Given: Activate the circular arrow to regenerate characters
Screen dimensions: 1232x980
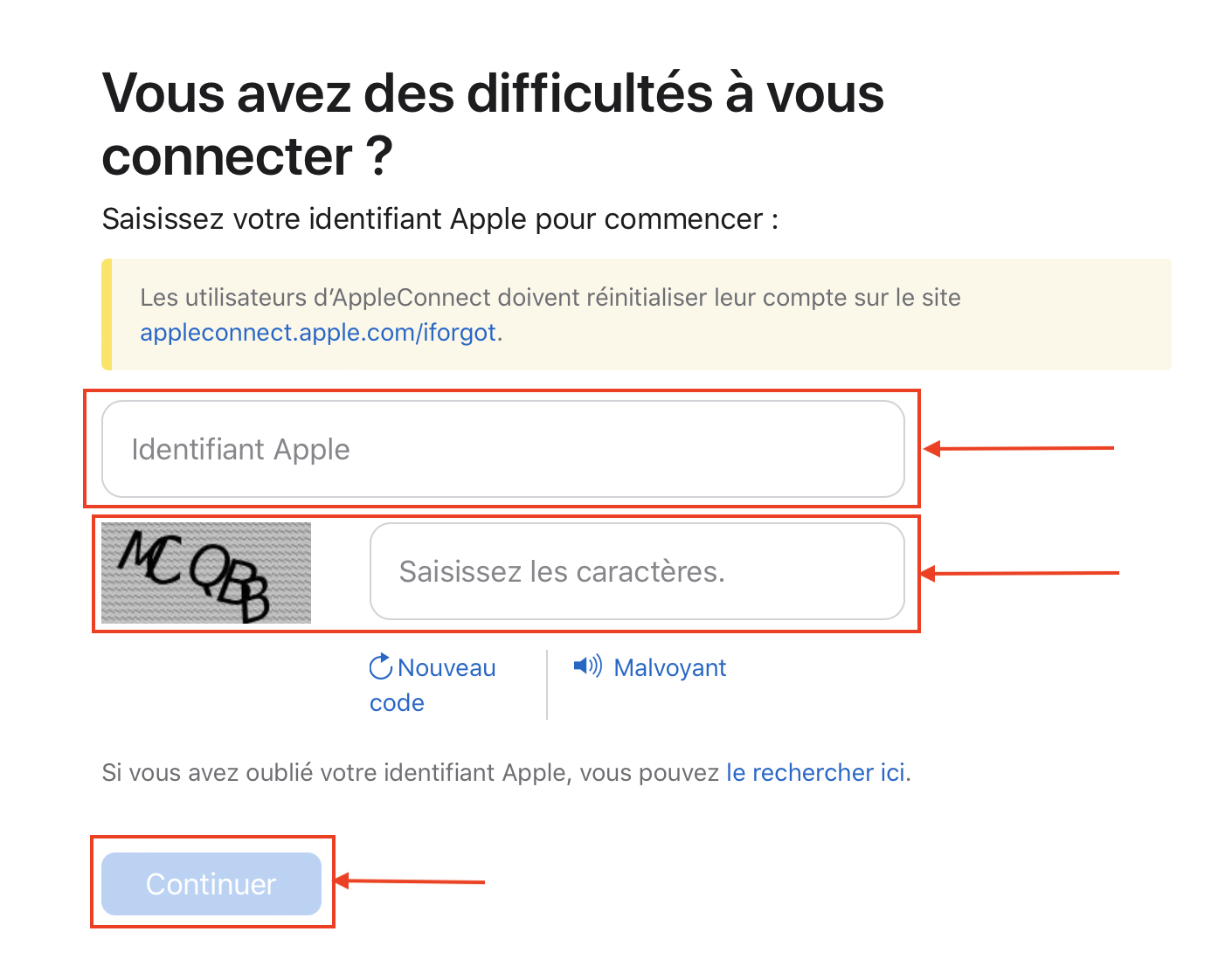Looking at the screenshot, I should pyautogui.click(x=380, y=666).
